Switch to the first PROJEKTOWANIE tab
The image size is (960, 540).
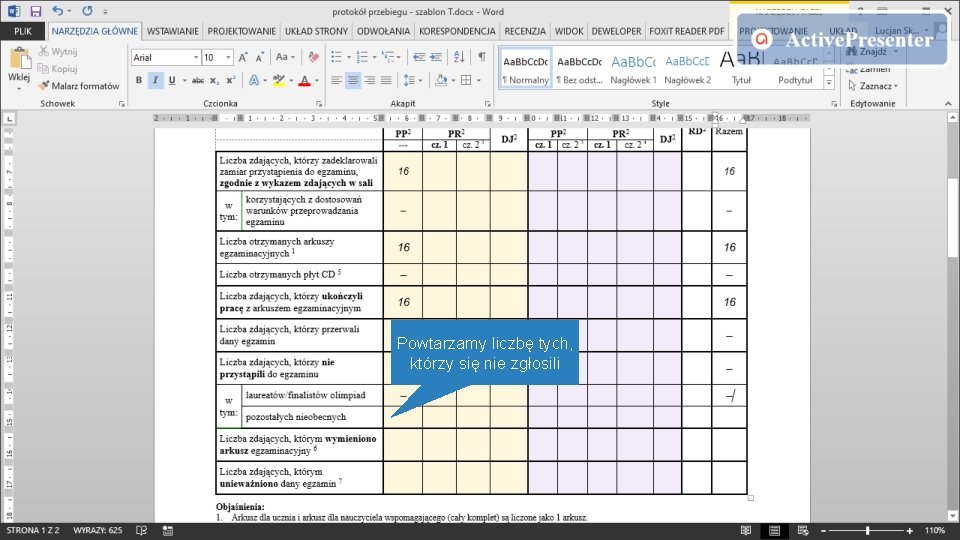pos(241,31)
